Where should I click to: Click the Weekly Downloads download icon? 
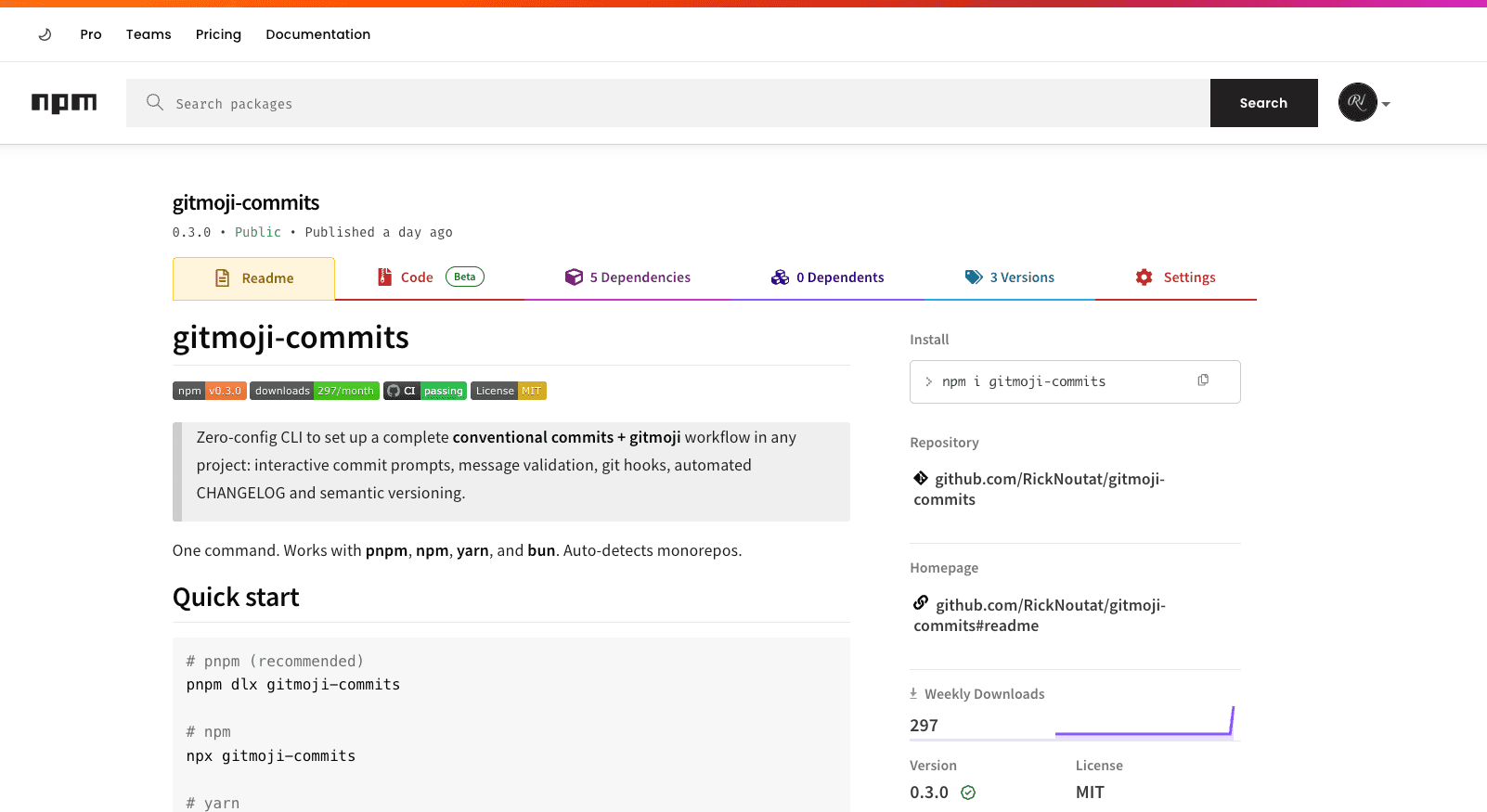click(x=913, y=693)
